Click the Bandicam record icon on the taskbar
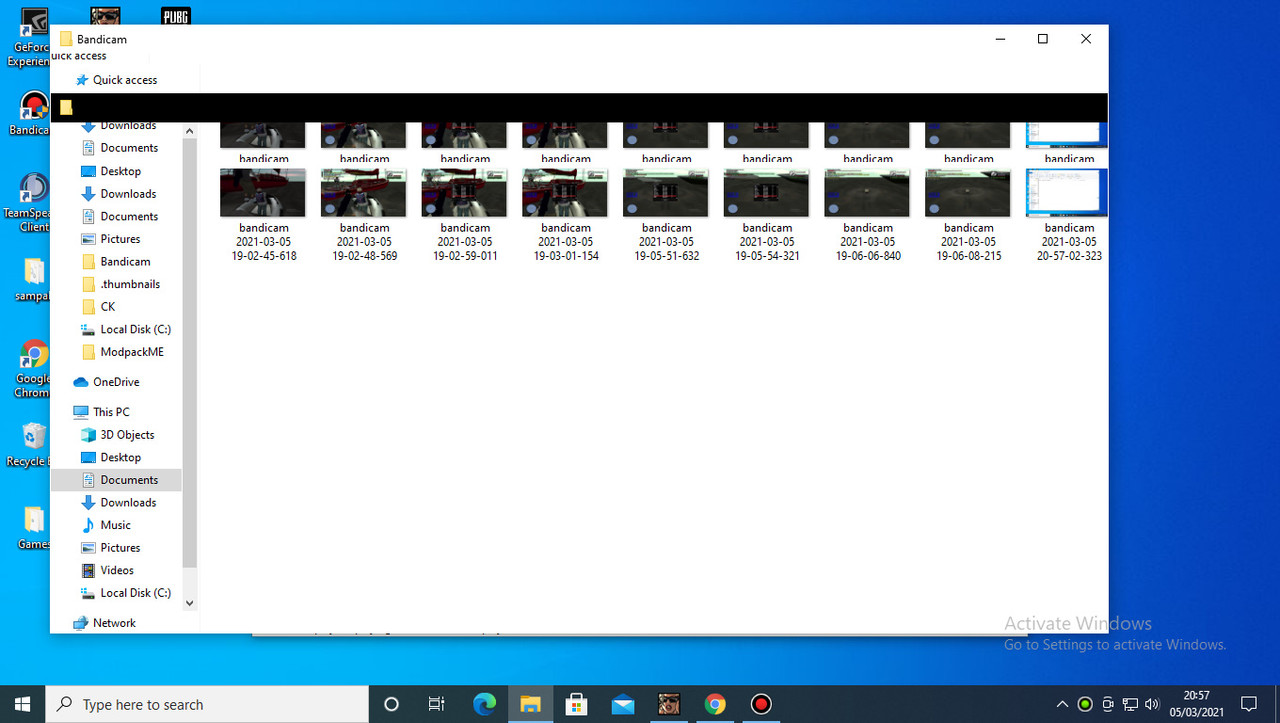Screen dimensions: 1280x723 pos(761,704)
